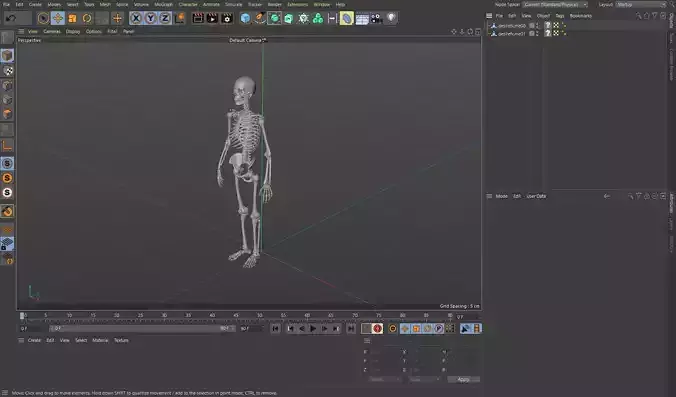Click checker texture tag on second object
676x397 pixels.
(x=556, y=34)
